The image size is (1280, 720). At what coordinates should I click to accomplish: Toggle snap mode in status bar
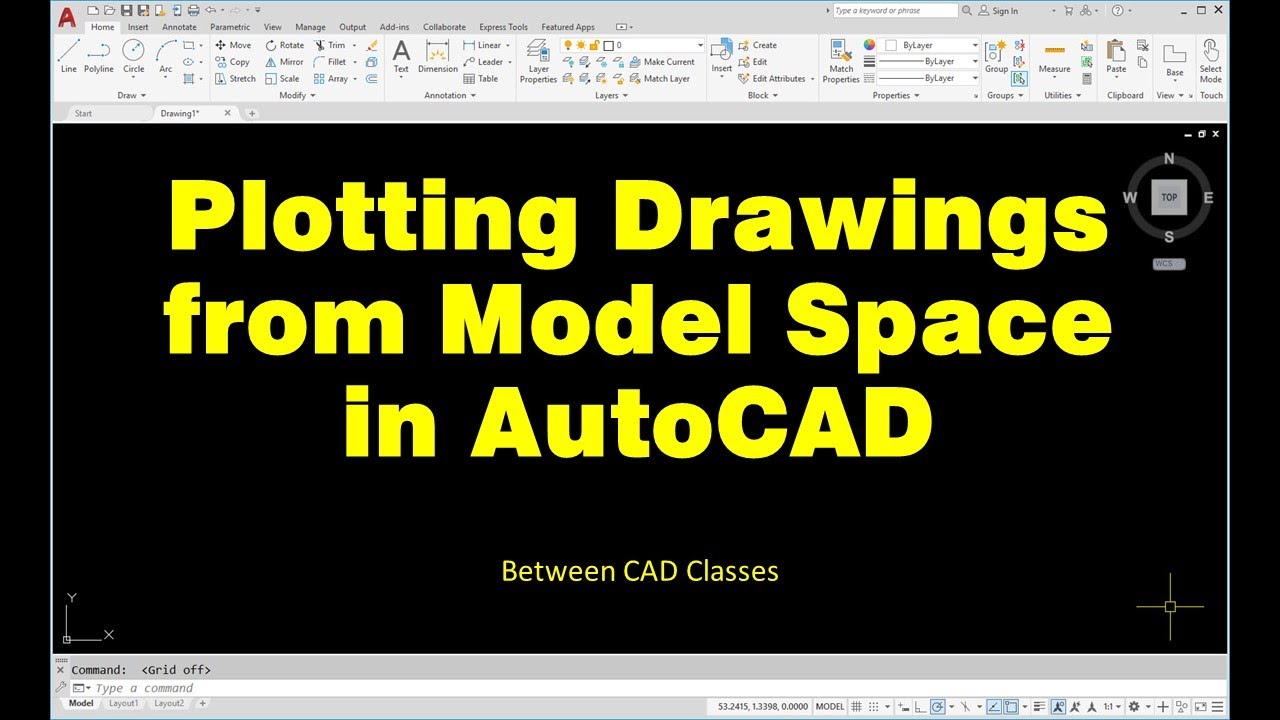coord(876,706)
